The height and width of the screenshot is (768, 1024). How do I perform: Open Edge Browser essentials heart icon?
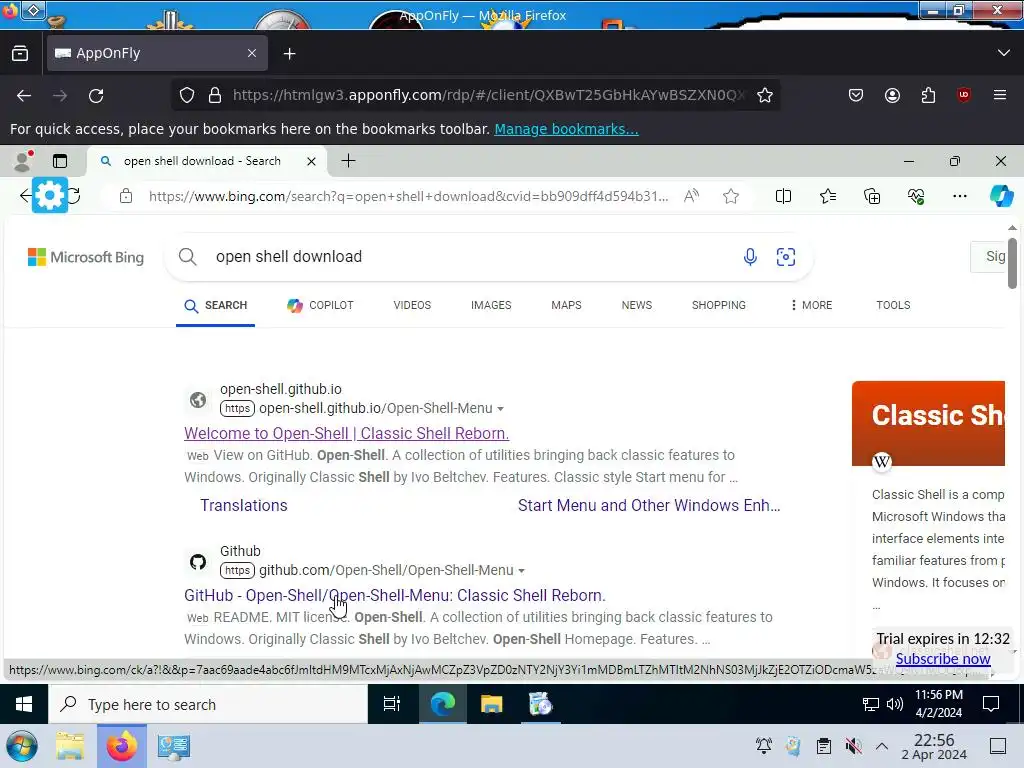916,196
